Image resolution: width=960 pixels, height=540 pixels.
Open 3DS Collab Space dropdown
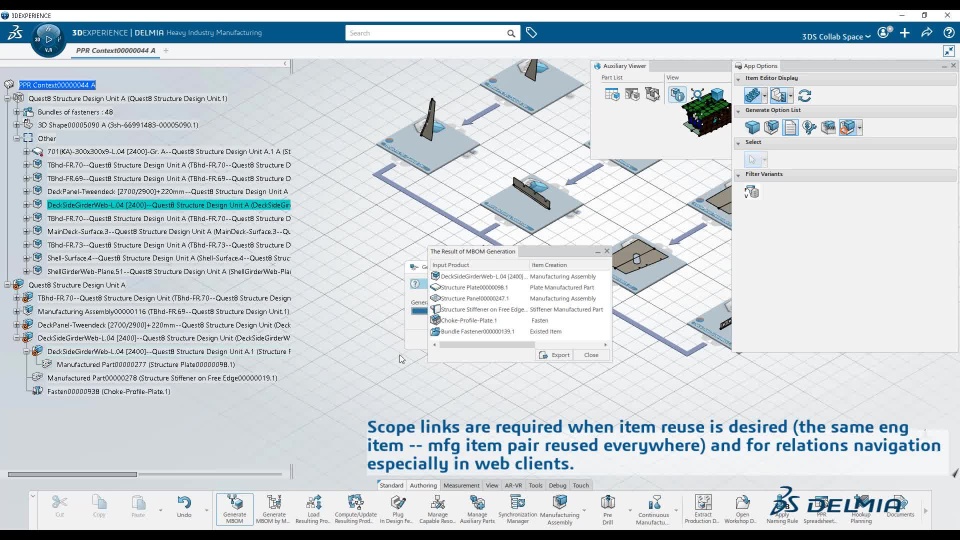(836, 37)
